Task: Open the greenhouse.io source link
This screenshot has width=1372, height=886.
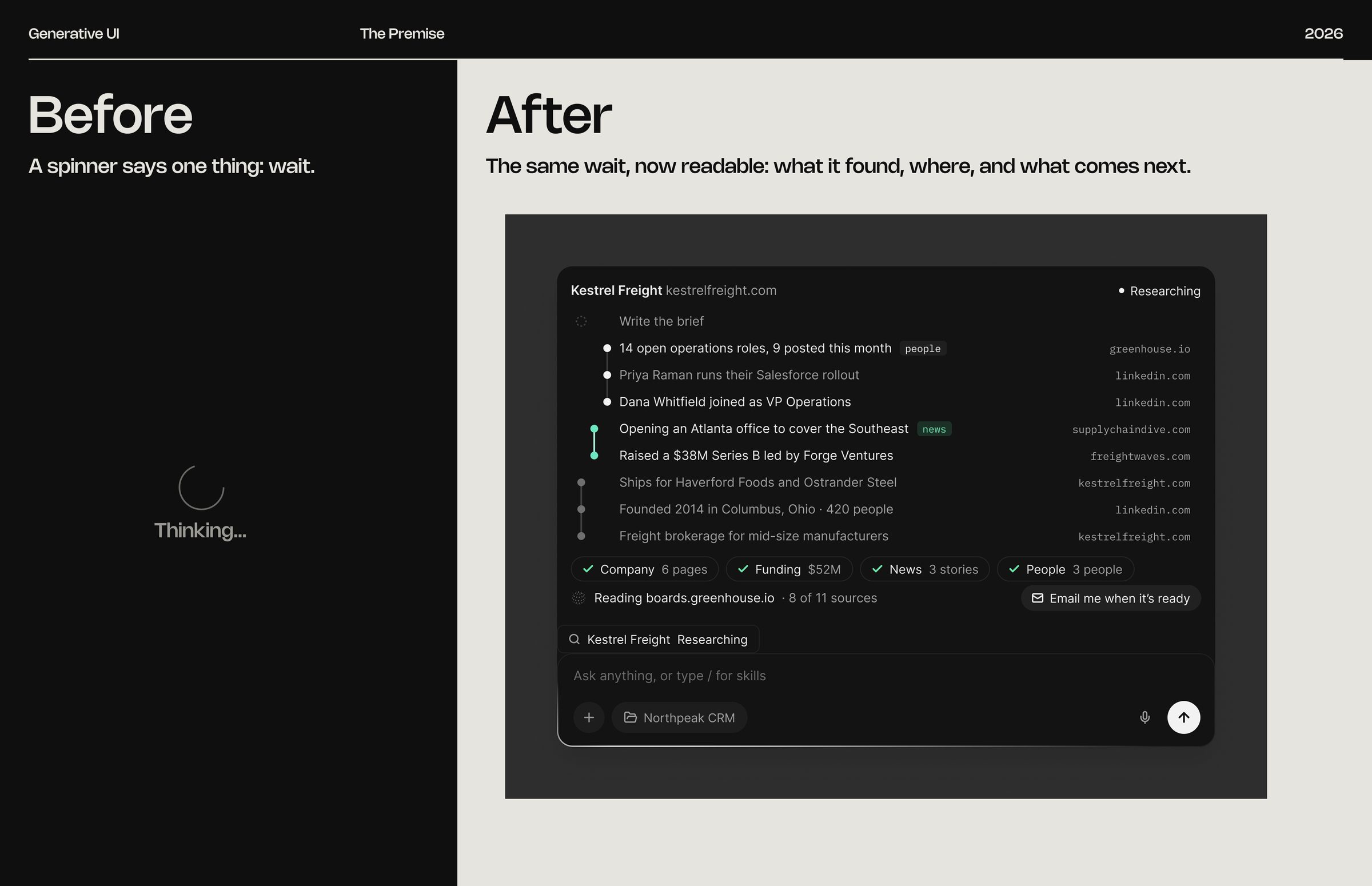Action: pos(1150,349)
